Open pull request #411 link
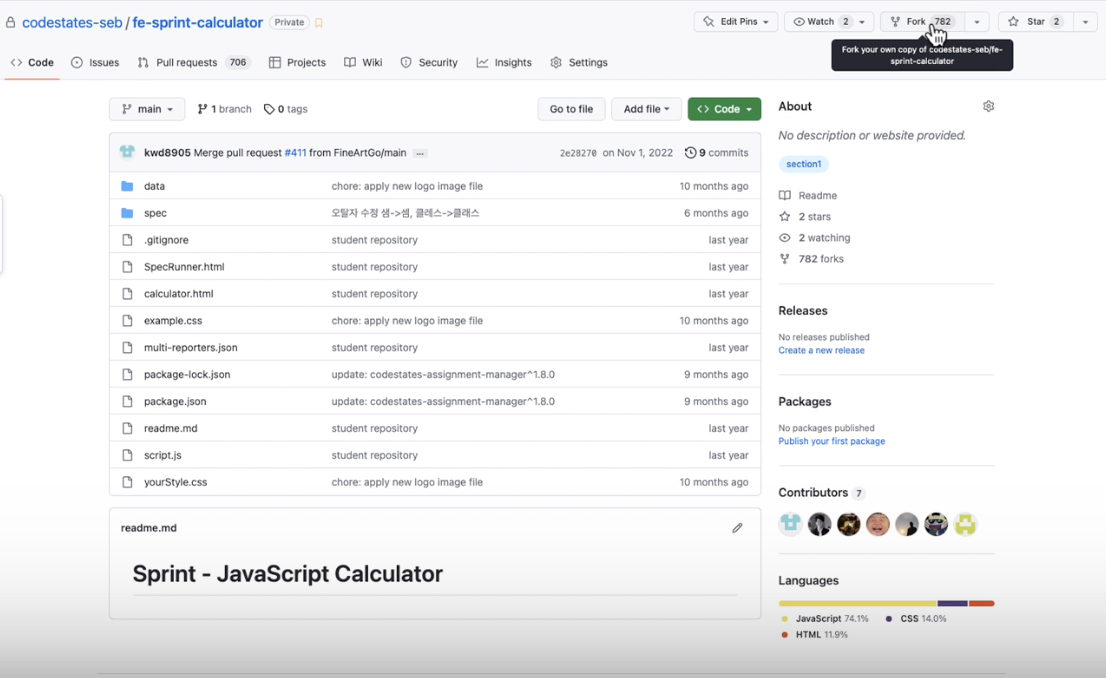Viewport: 1106px width, 678px height. point(296,152)
